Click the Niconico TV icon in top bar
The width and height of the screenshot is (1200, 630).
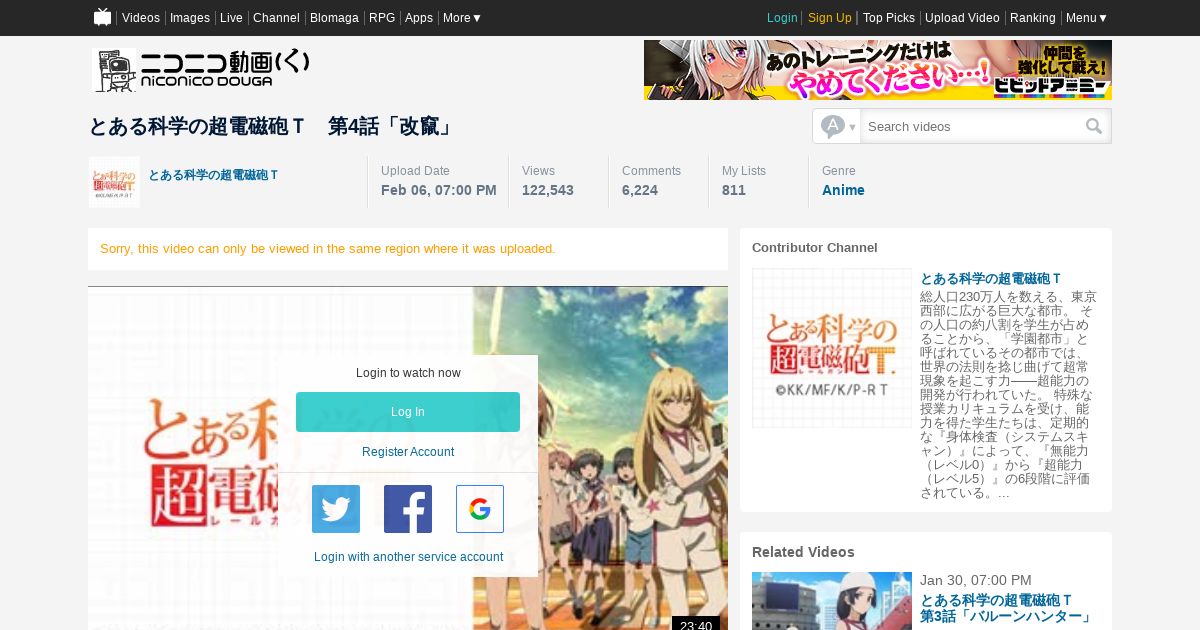coord(102,17)
